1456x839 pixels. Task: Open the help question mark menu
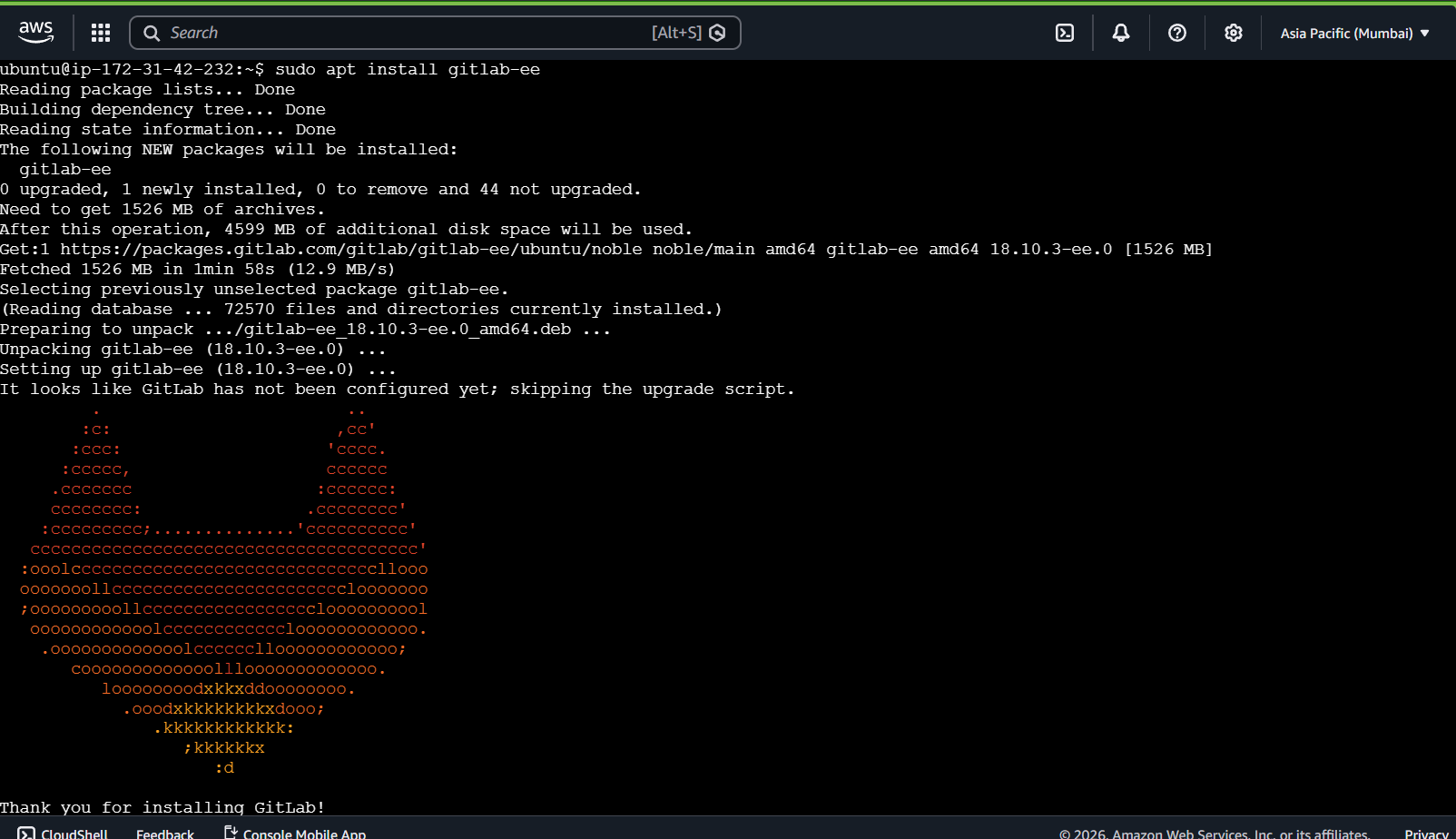tap(1177, 34)
